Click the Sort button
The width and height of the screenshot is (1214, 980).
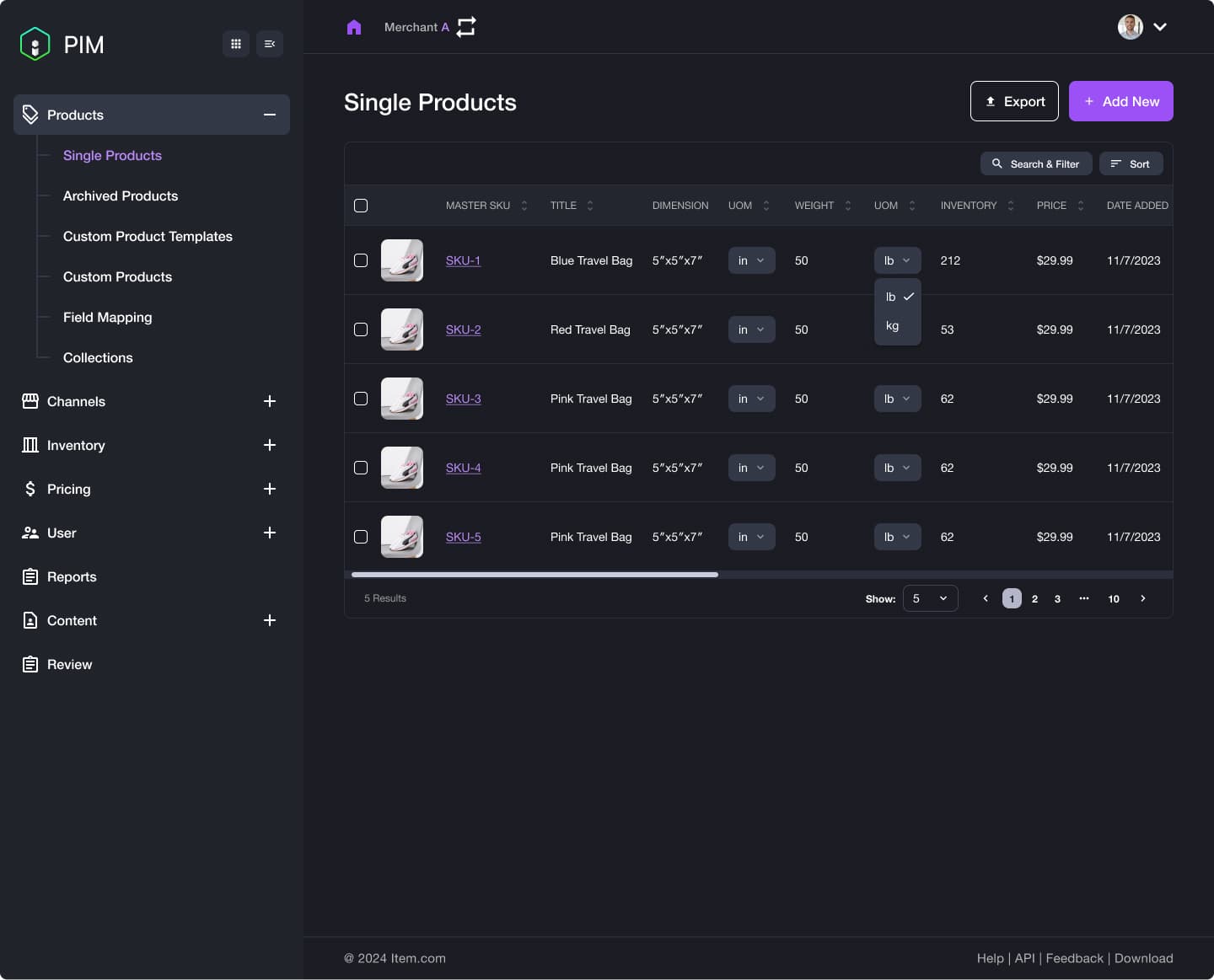point(1131,163)
